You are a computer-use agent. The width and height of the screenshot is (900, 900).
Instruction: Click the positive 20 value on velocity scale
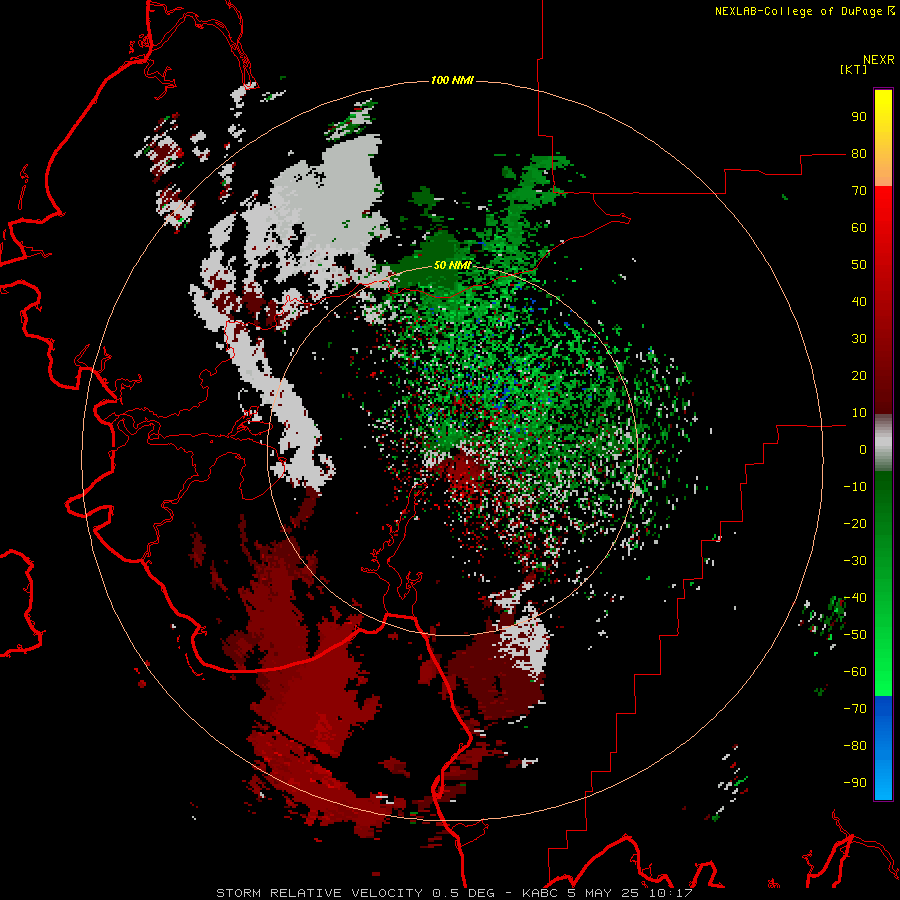tap(859, 375)
